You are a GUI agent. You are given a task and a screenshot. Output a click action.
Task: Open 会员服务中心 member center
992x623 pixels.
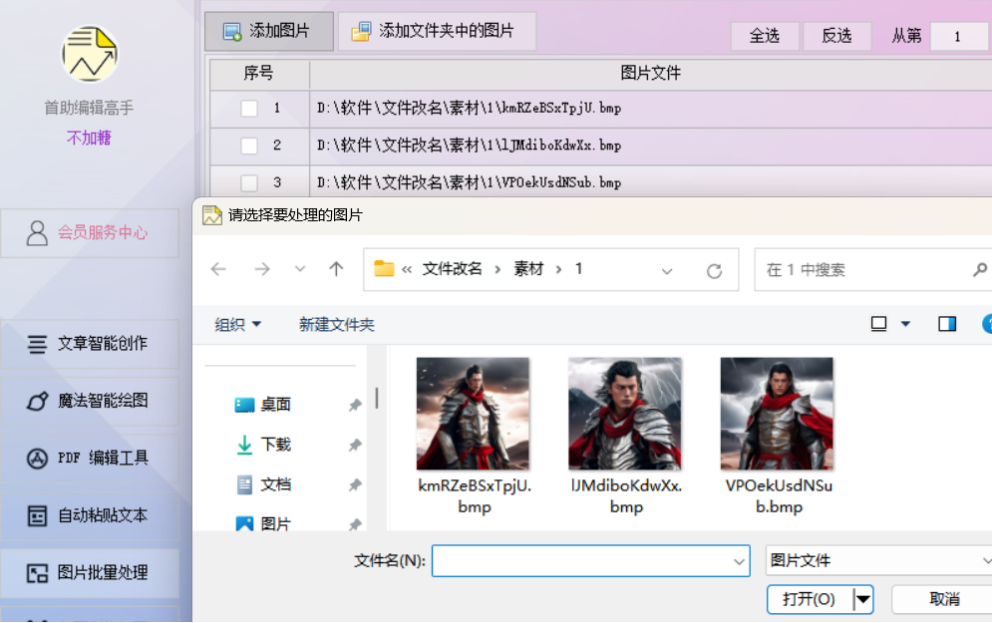[90, 233]
